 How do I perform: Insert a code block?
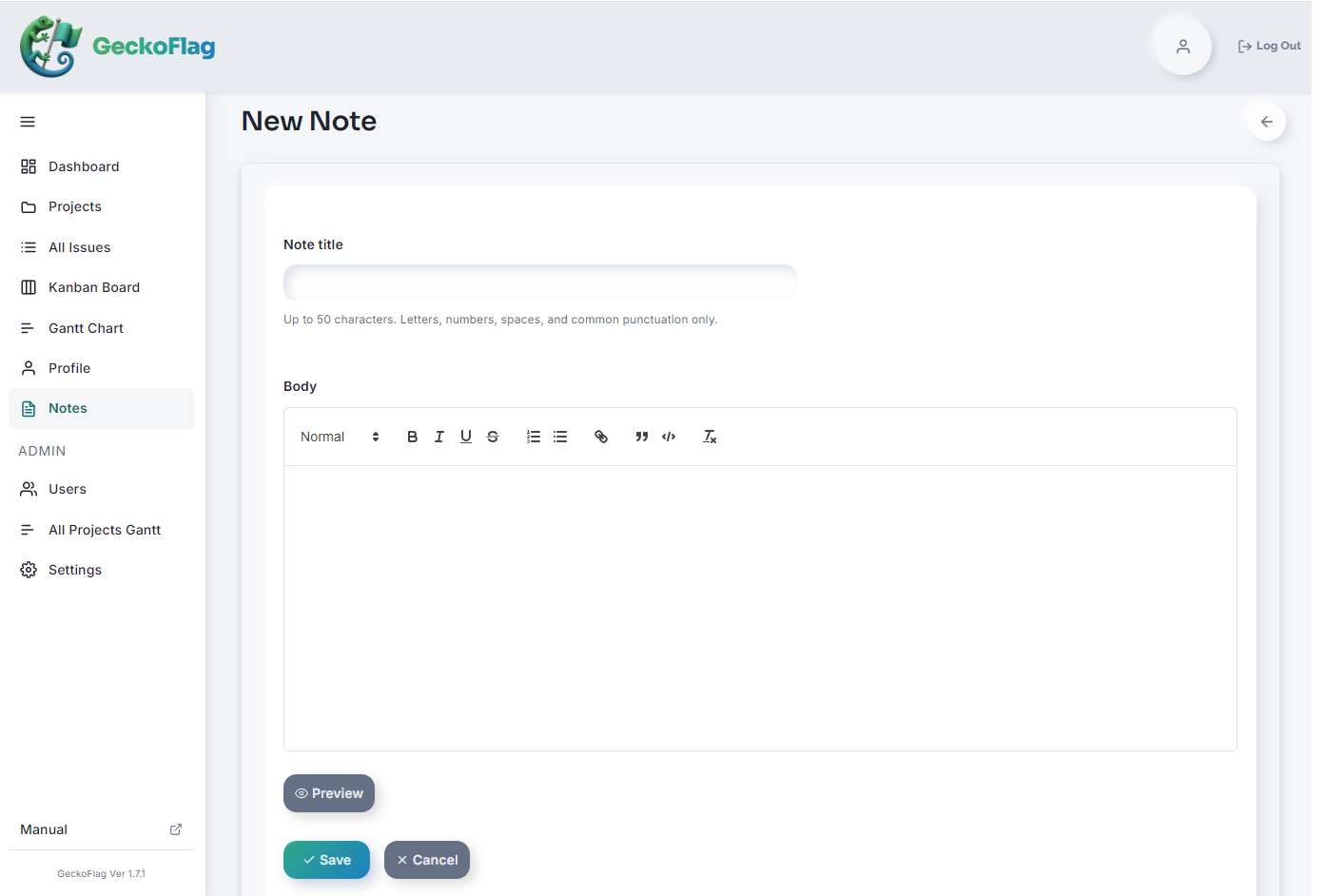[669, 437]
